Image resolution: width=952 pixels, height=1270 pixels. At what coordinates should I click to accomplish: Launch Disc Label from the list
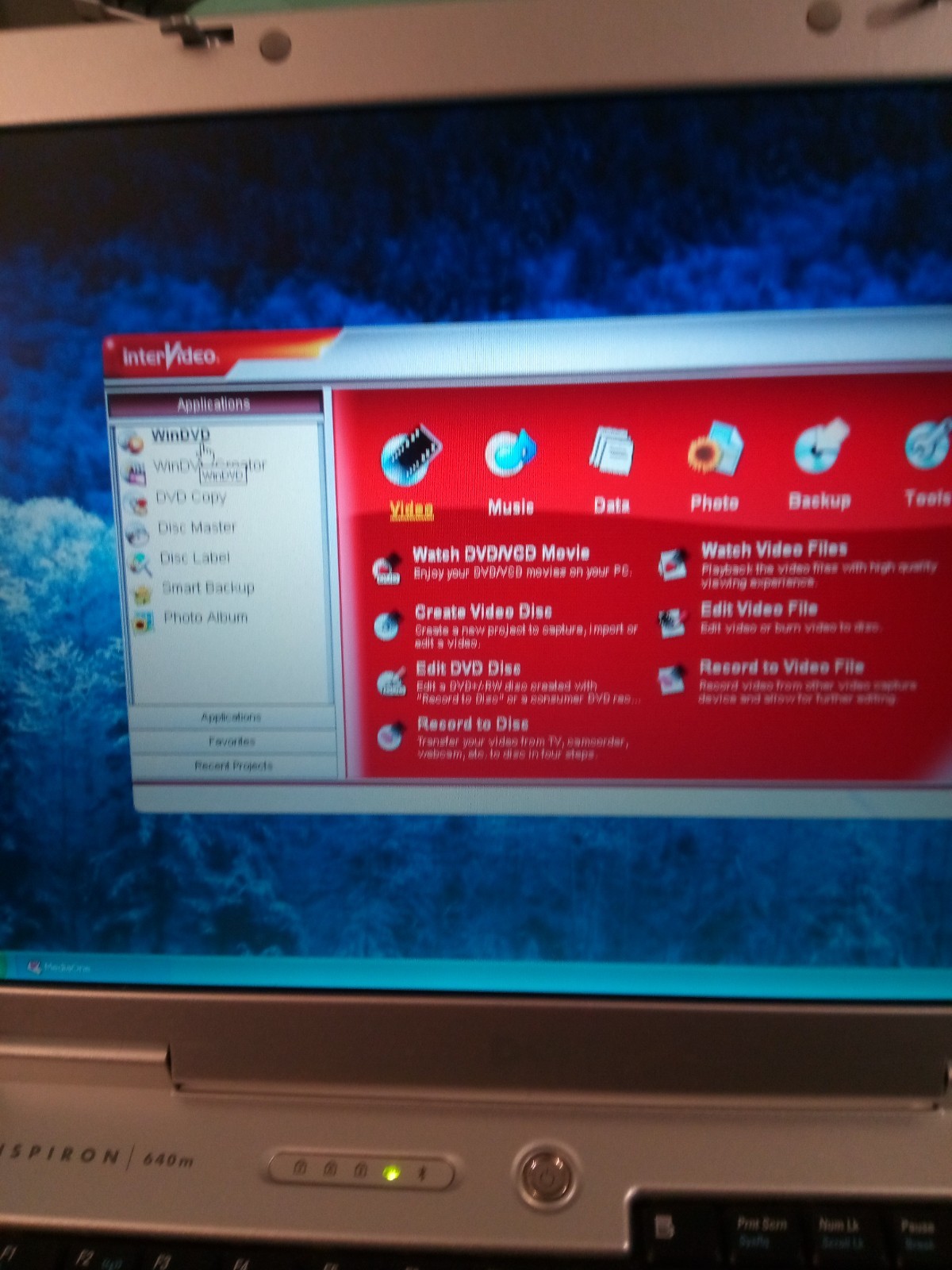pyautogui.click(x=194, y=557)
